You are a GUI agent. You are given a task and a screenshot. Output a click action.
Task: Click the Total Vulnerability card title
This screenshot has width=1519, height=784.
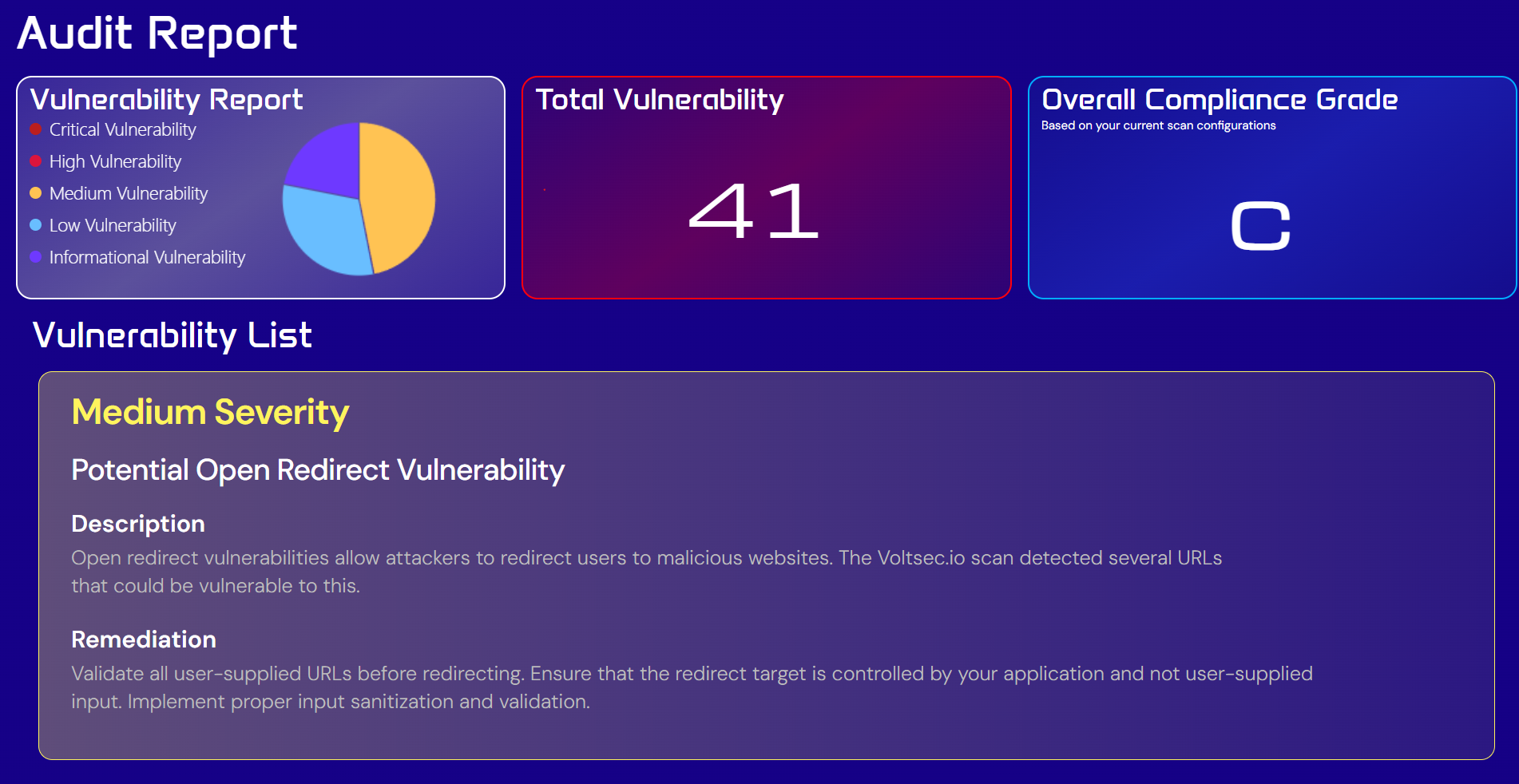coord(659,100)
